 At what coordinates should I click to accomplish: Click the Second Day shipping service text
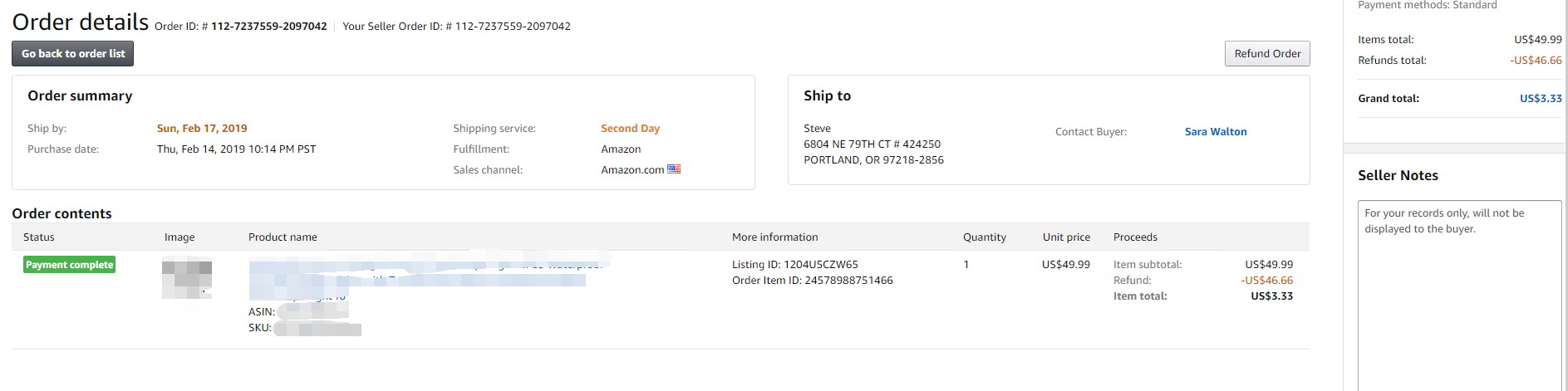pos(630,129)
